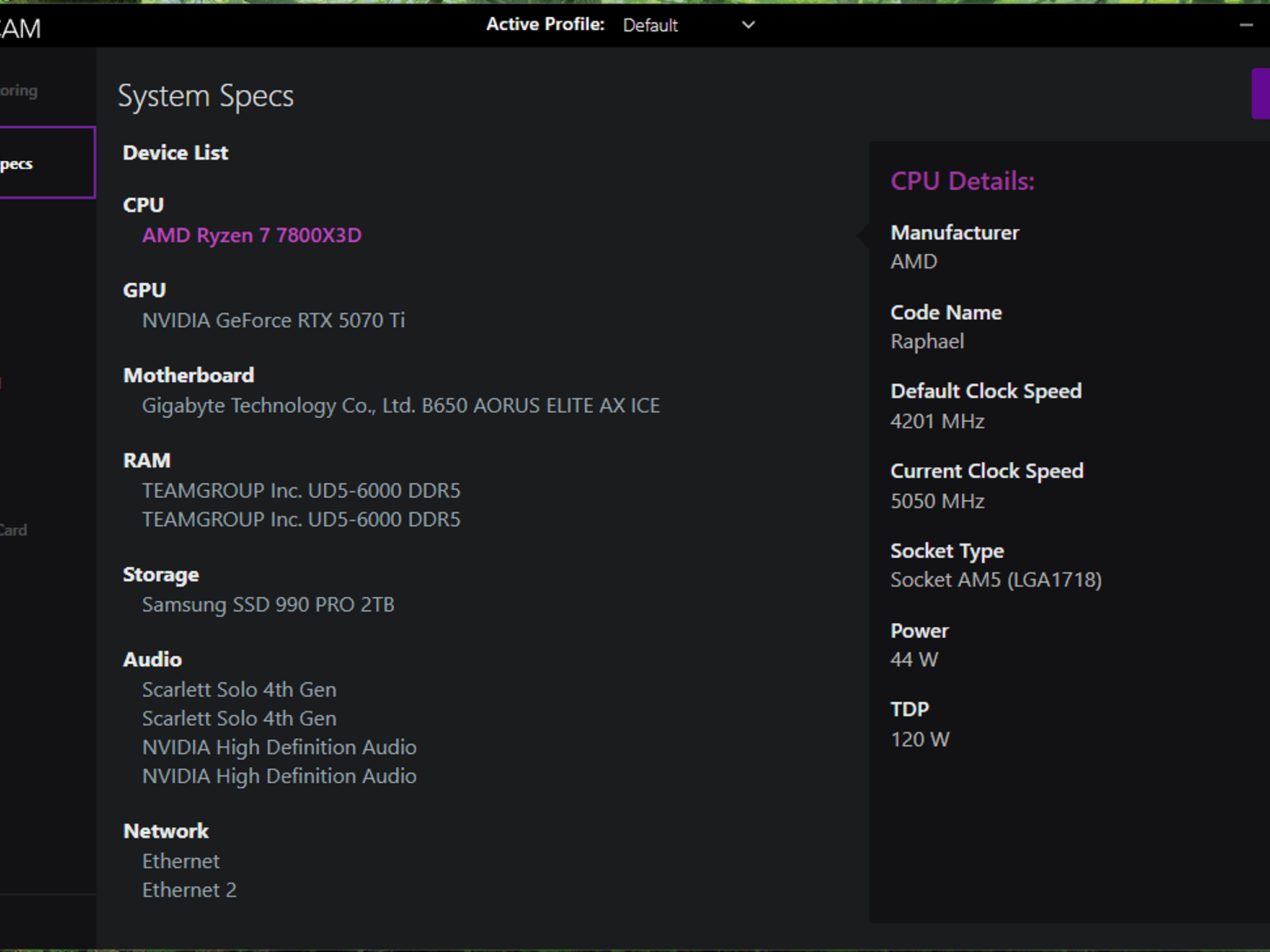Click the 'Active Profile:' label
Viewport: 1270px width, 952px height.
tap(545, 24)
